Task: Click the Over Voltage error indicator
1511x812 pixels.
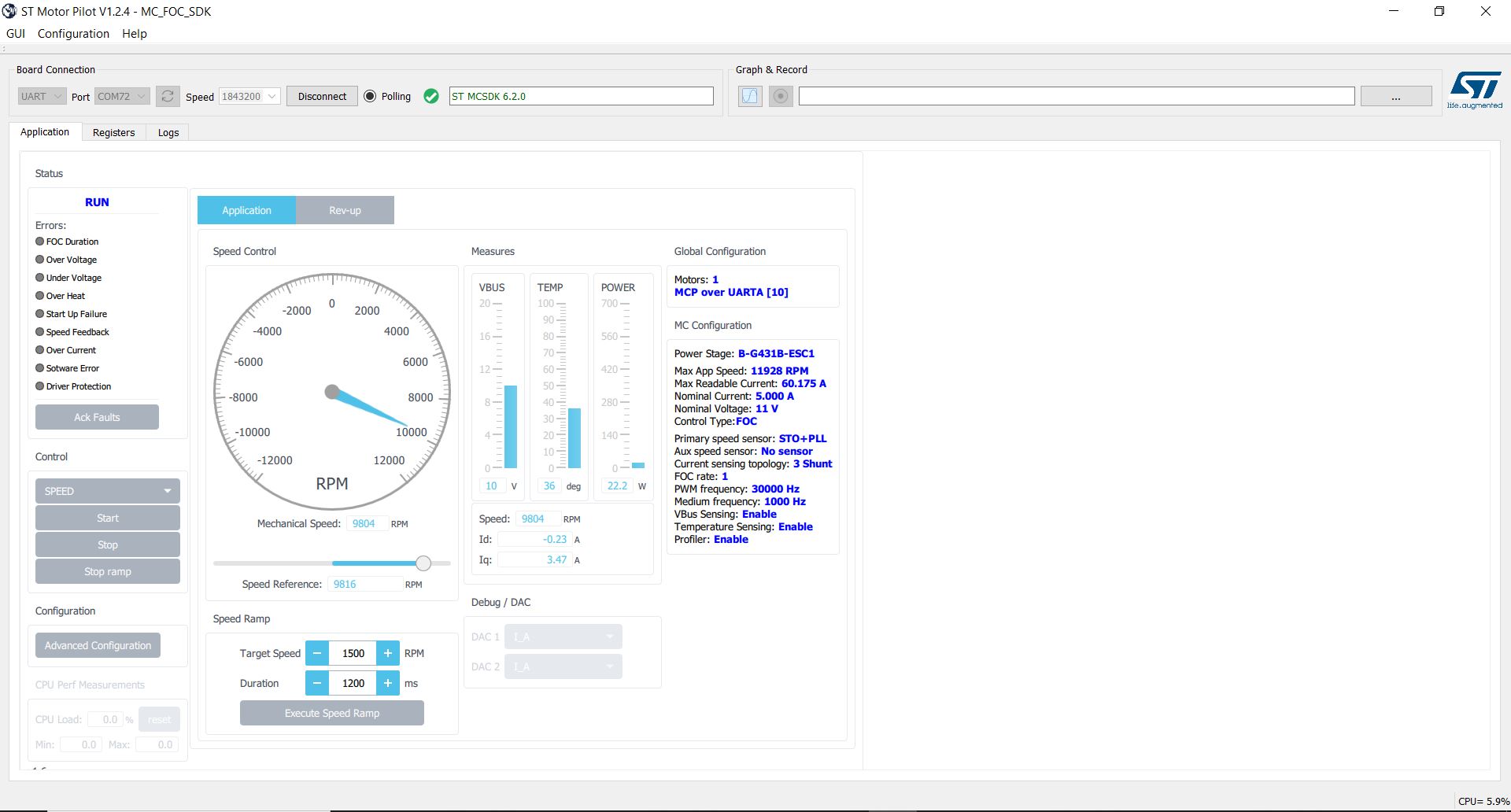Action: point(40,260)
